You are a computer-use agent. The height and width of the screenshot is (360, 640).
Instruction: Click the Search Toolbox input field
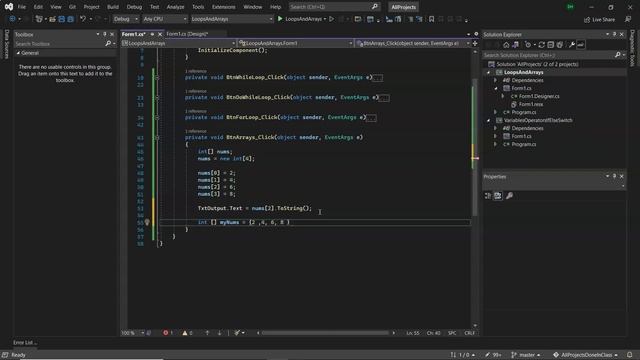coord(60,44)
